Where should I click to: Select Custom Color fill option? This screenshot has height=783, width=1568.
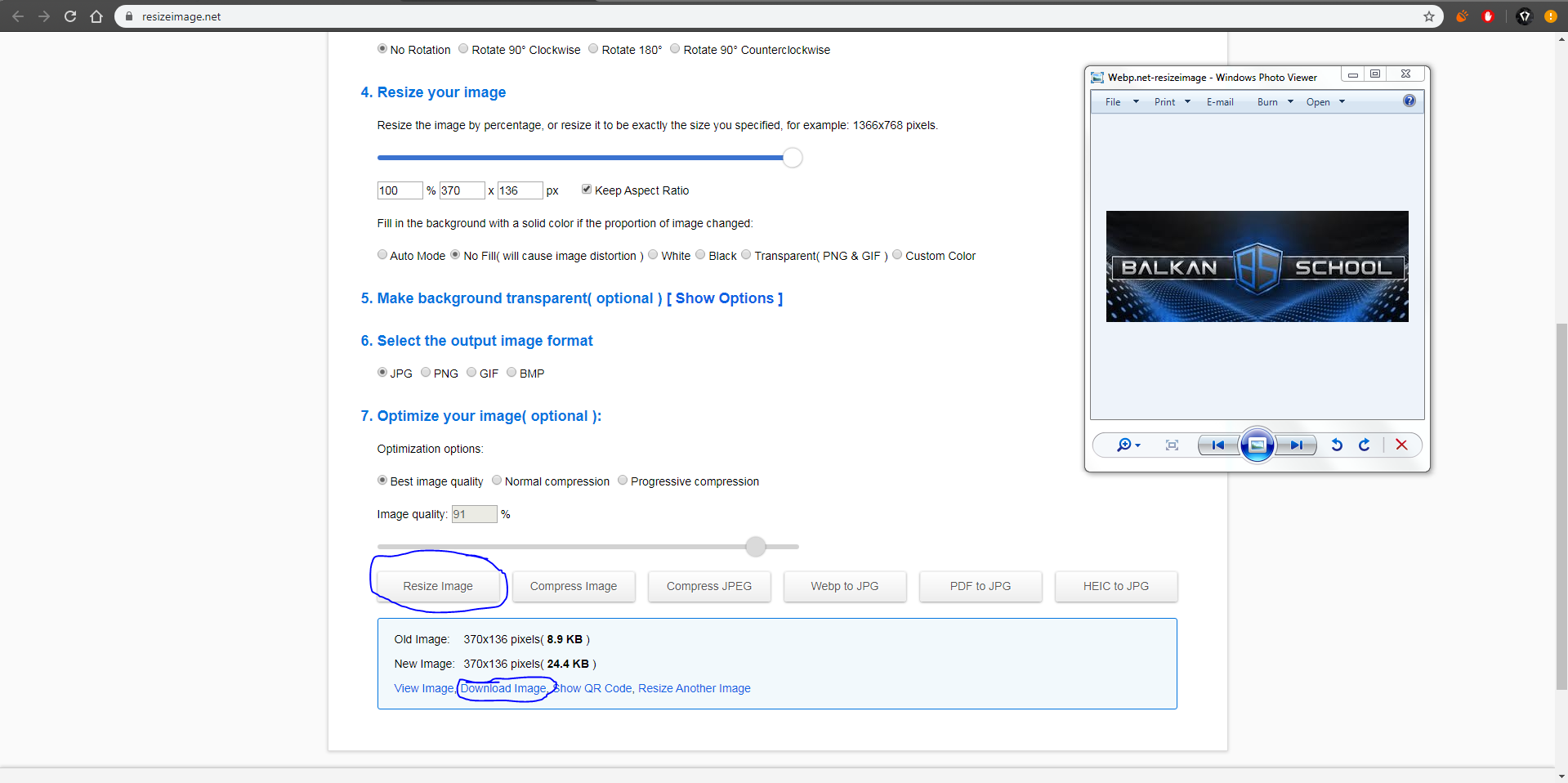(x=897, y=255)
